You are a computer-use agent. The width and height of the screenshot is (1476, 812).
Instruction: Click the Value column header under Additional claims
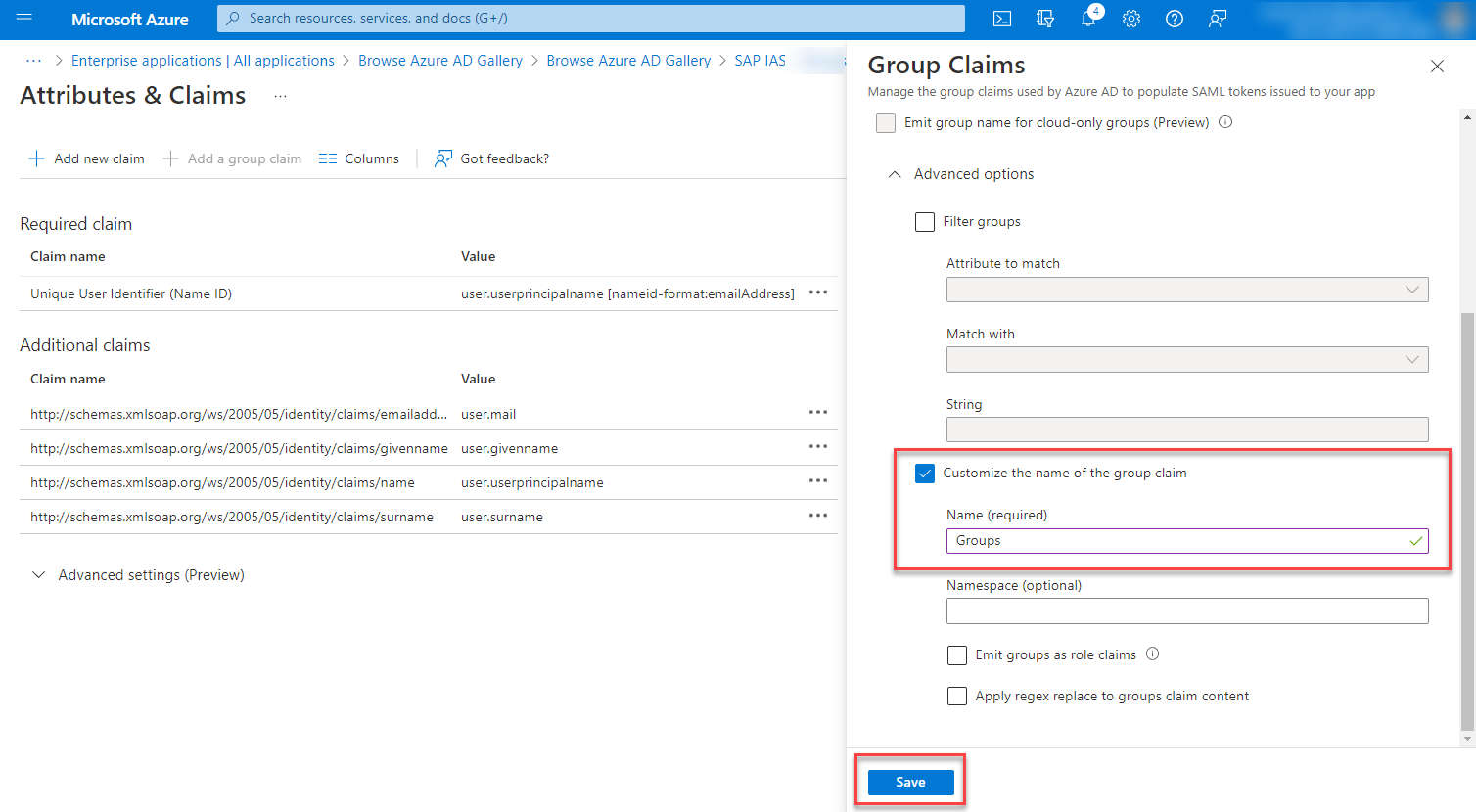pos(479,379)
